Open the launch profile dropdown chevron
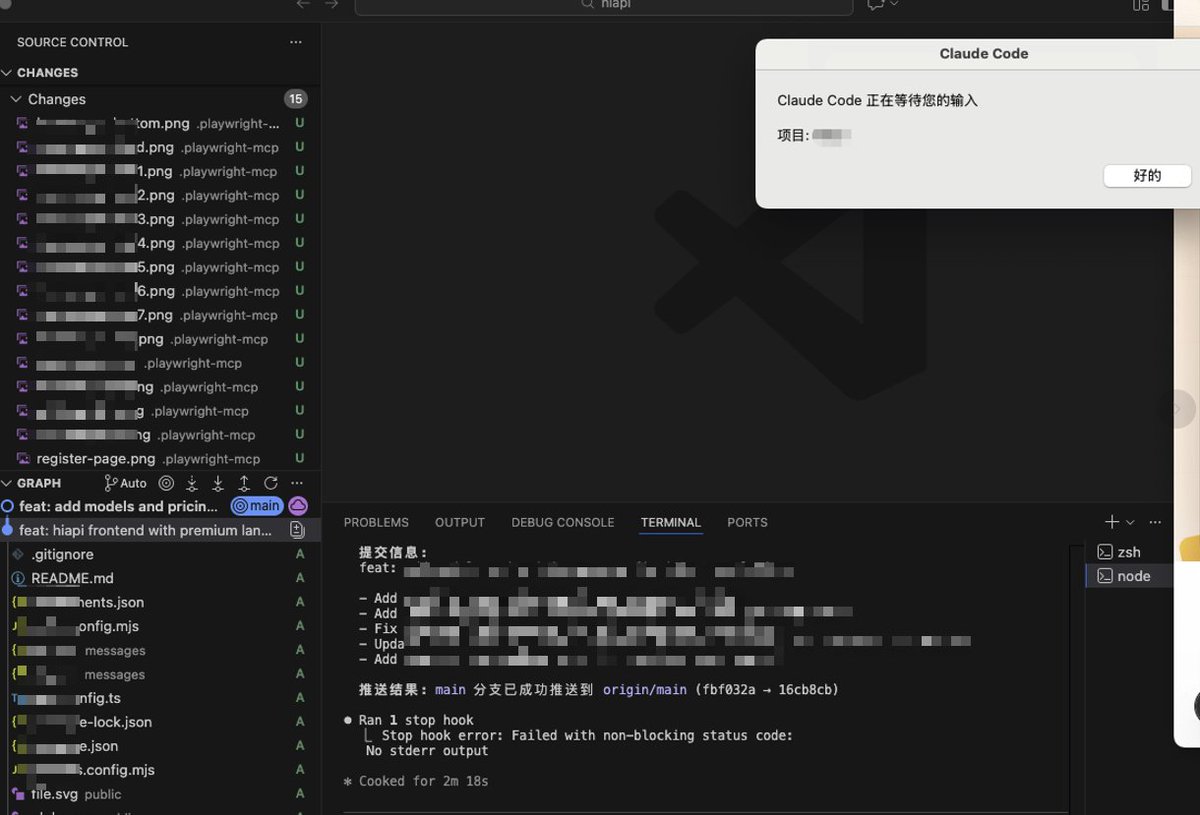Screen dimensions: 1200x815 [1130, 522]
